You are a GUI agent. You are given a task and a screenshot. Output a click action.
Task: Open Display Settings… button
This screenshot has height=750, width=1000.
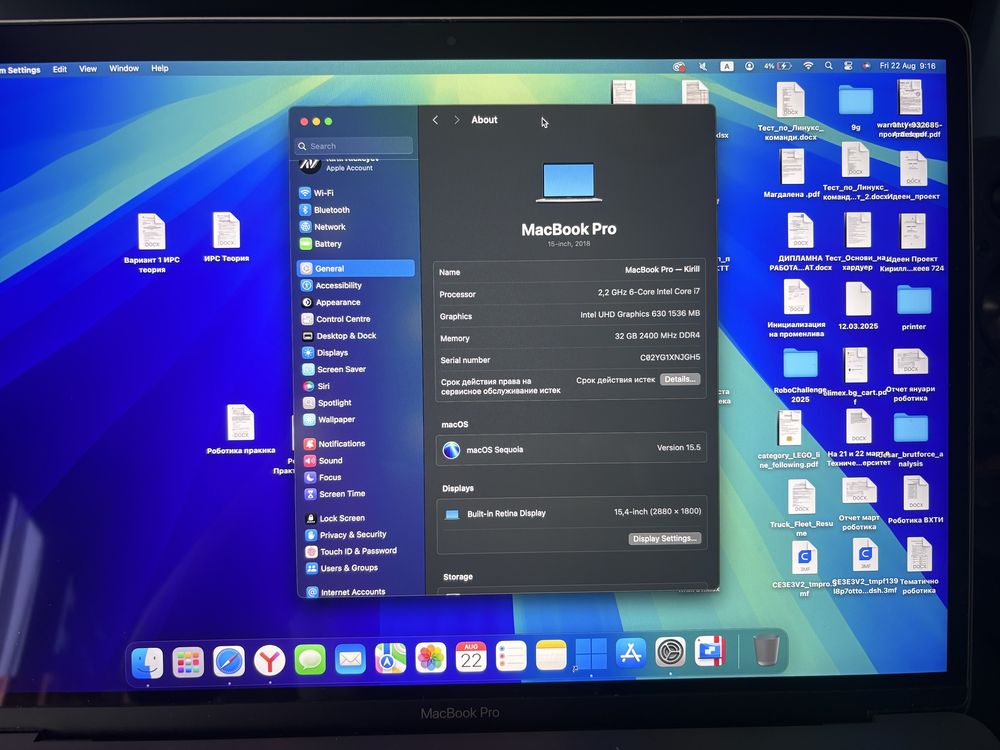pos(665,539)
